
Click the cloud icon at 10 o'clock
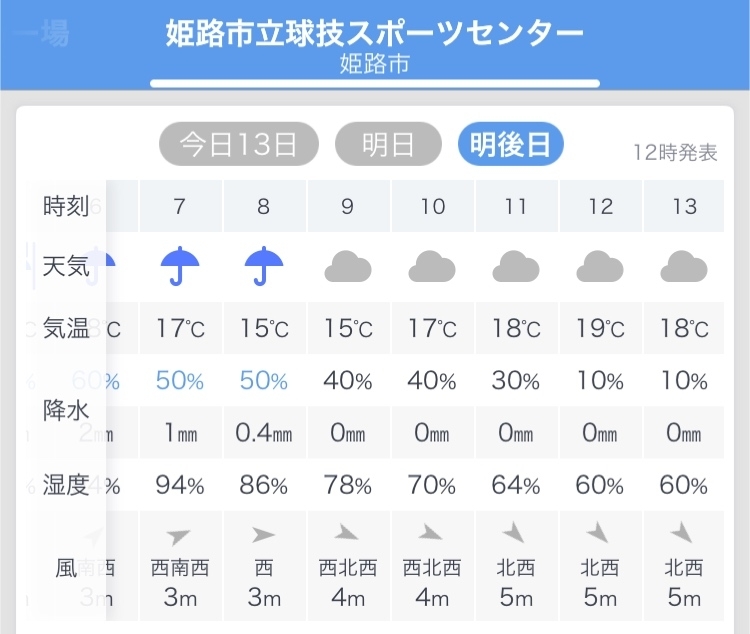[x=432, y=266]
